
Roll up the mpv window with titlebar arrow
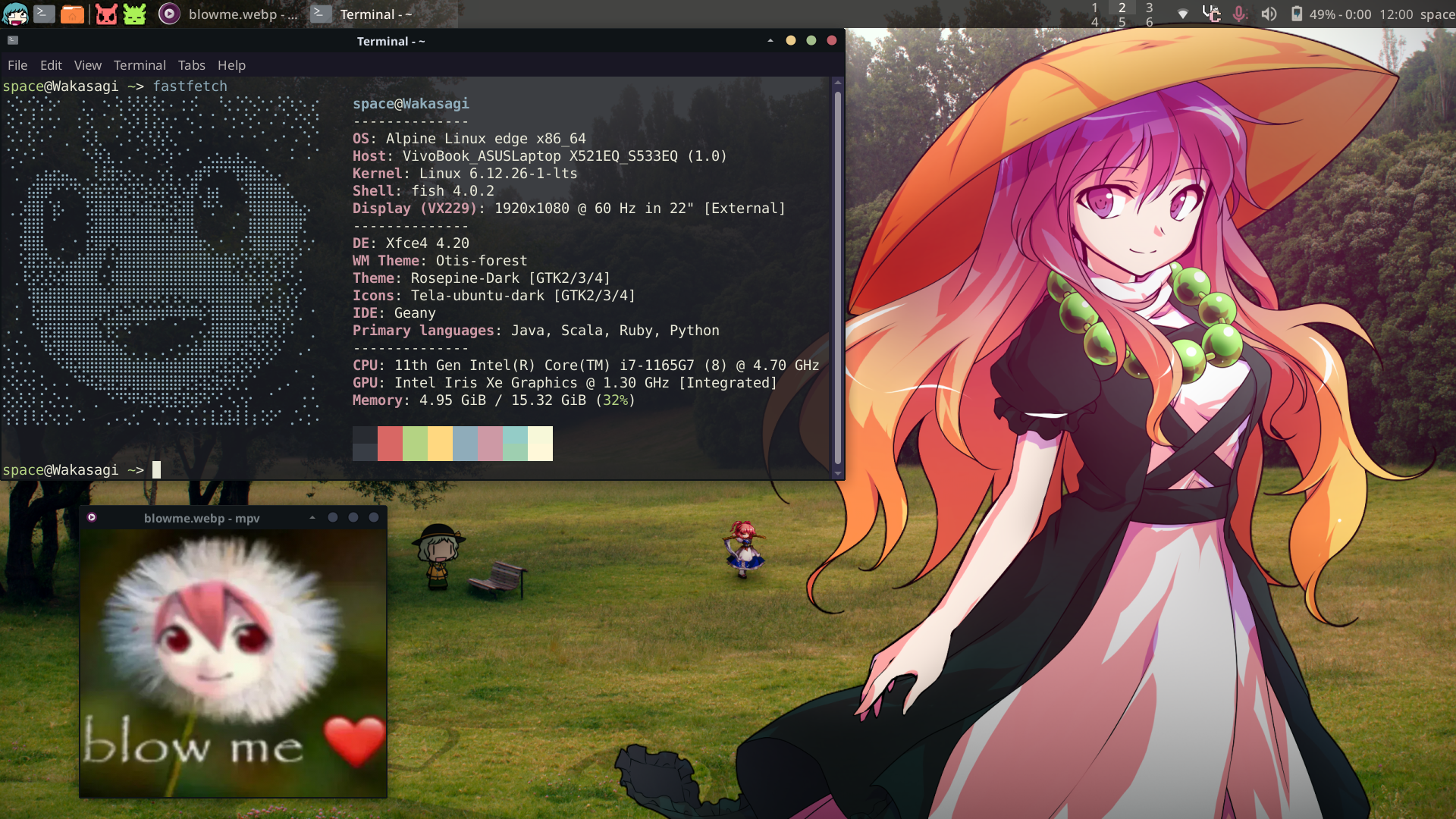(x=312, y=517)
